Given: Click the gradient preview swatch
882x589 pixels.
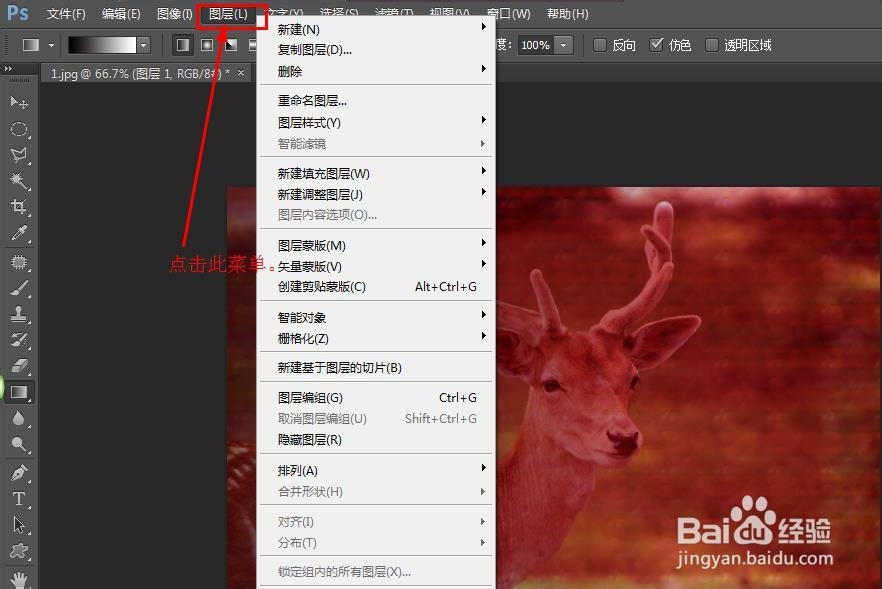Looking at the screenshot, I should point(100,45).
